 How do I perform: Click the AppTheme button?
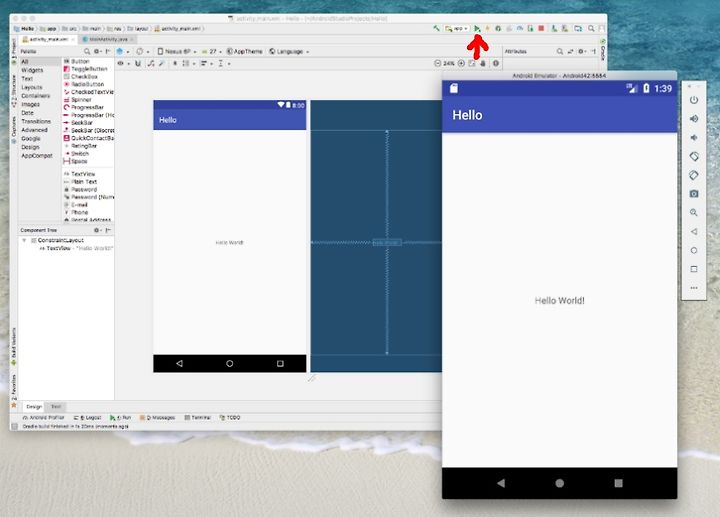tap(245, 51)
